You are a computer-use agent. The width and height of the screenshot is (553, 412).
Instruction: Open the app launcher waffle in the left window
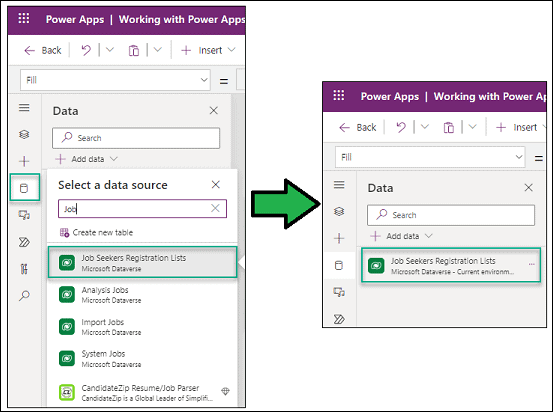24,18
